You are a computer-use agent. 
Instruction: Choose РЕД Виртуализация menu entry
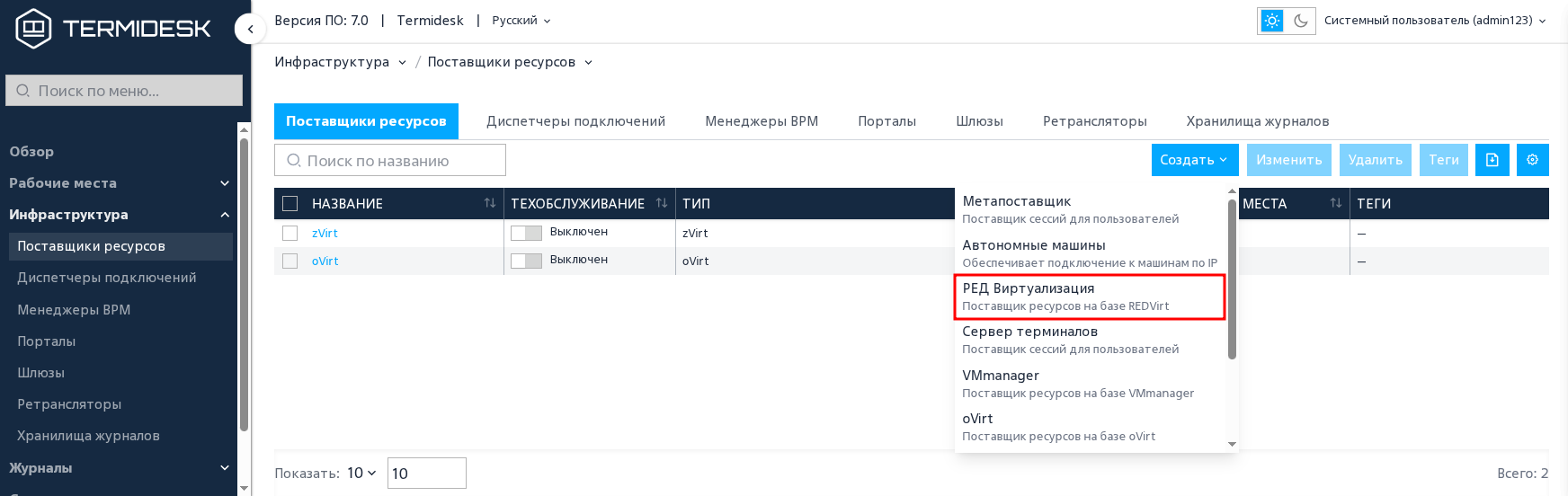click(x=1090, y=297)
